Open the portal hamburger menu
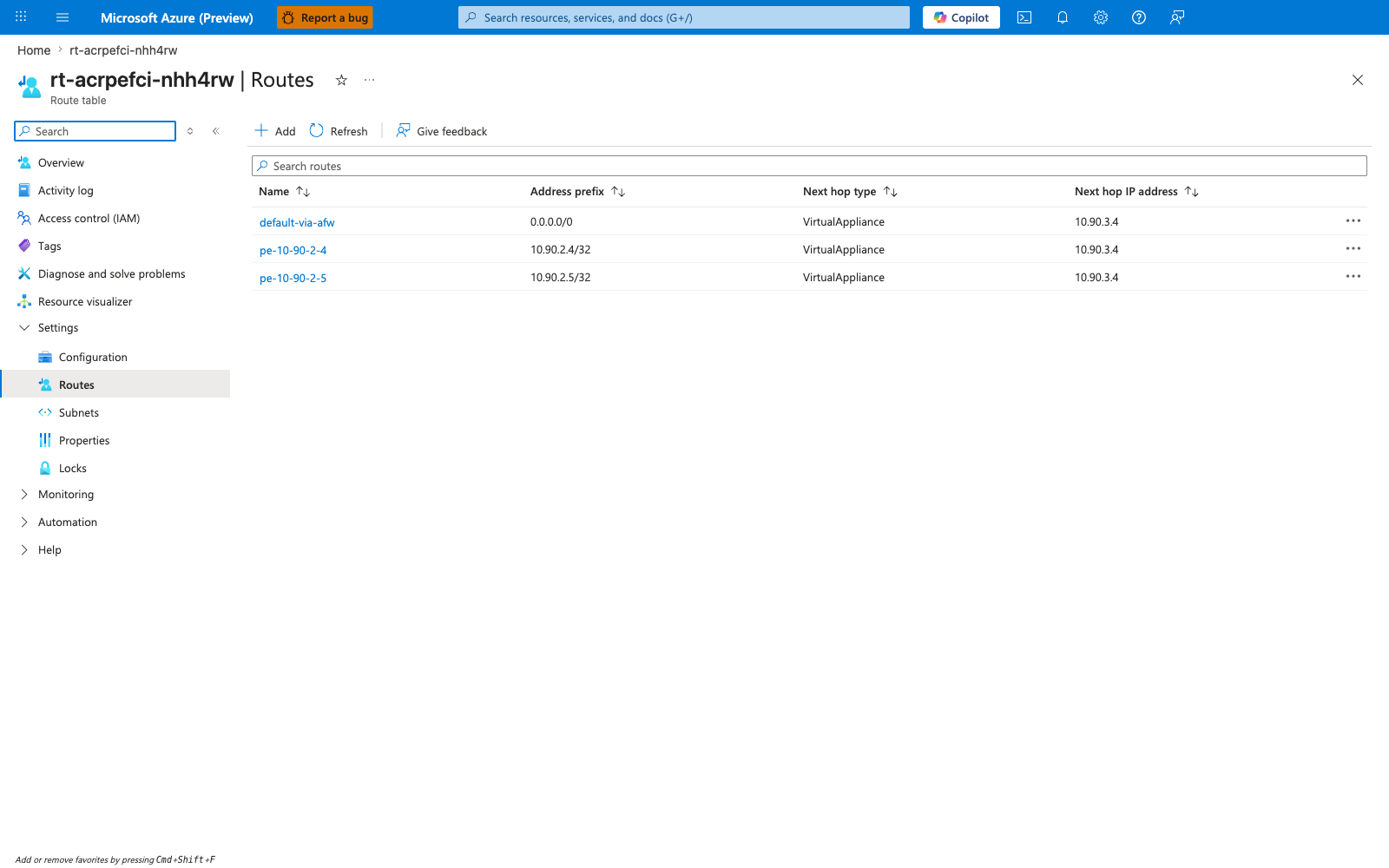Screen dimensions: 1389x868 tap(63, 17)
